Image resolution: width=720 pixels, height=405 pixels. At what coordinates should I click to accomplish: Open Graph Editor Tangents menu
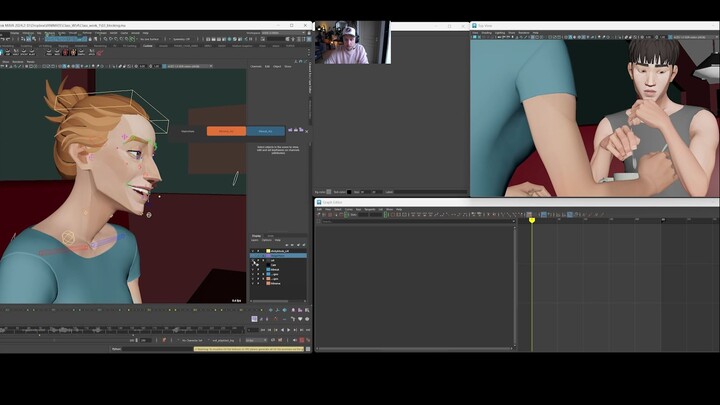tap(370, 209)
